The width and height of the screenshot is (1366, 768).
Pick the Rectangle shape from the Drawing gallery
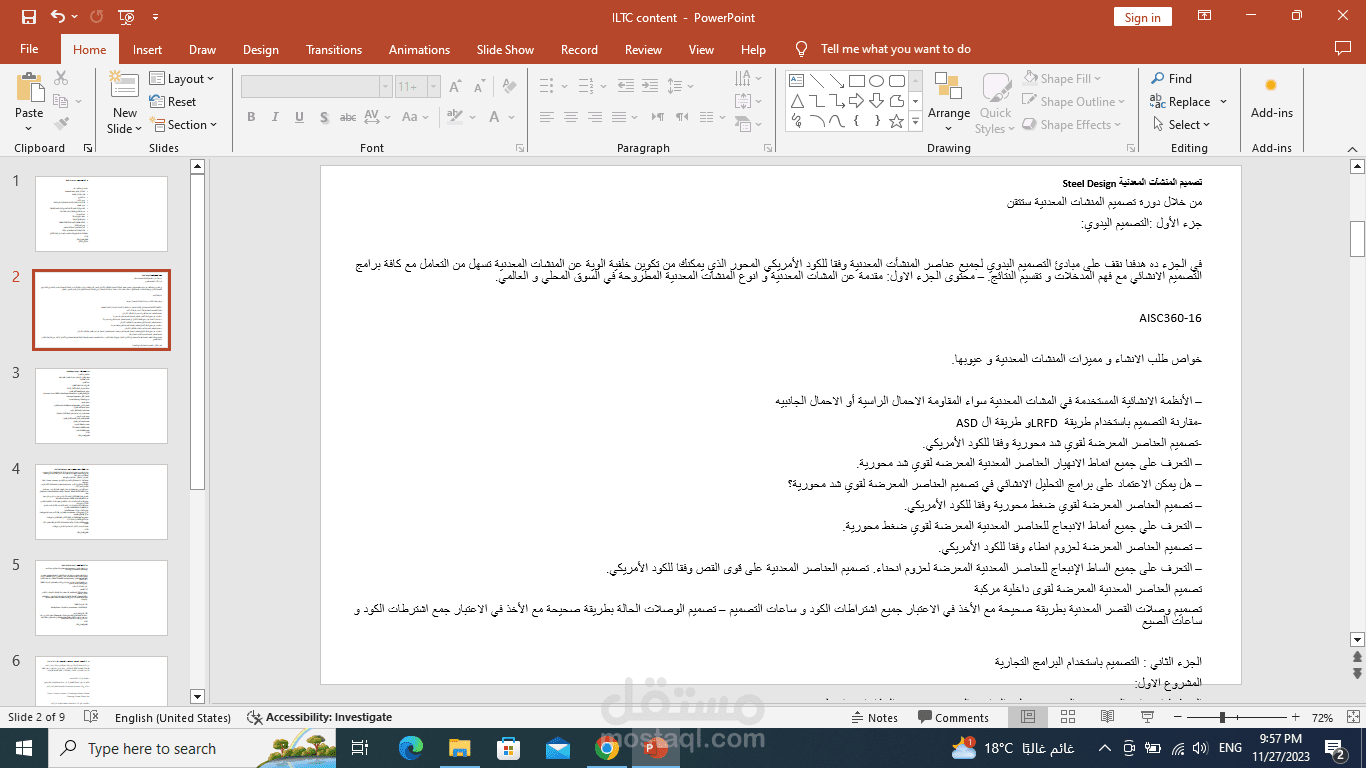click(857, 81)
